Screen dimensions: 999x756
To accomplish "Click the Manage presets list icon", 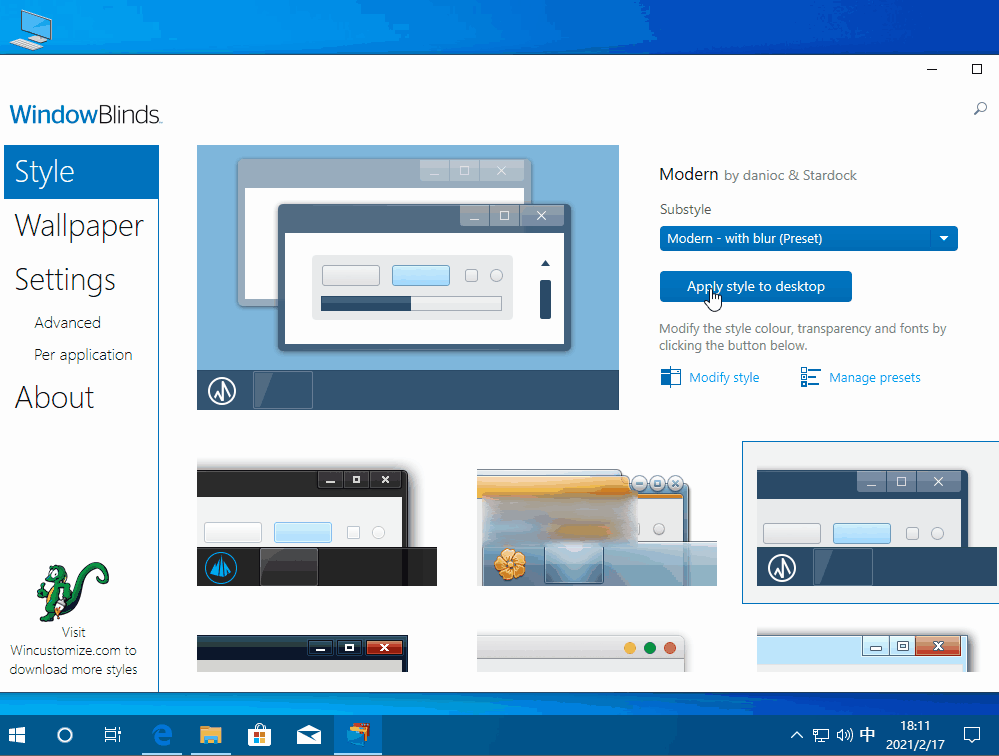I will point(810,377).
